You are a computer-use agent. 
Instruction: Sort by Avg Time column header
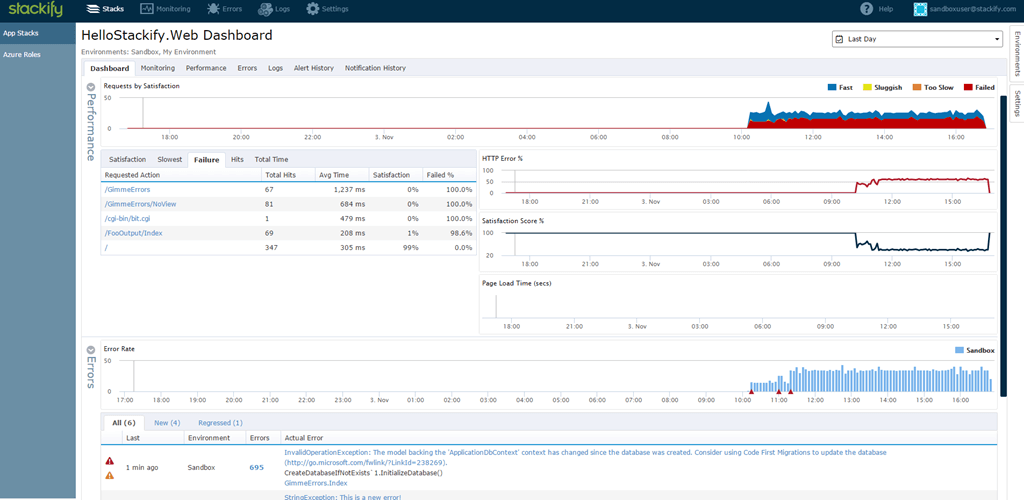[x=340, y=175]
